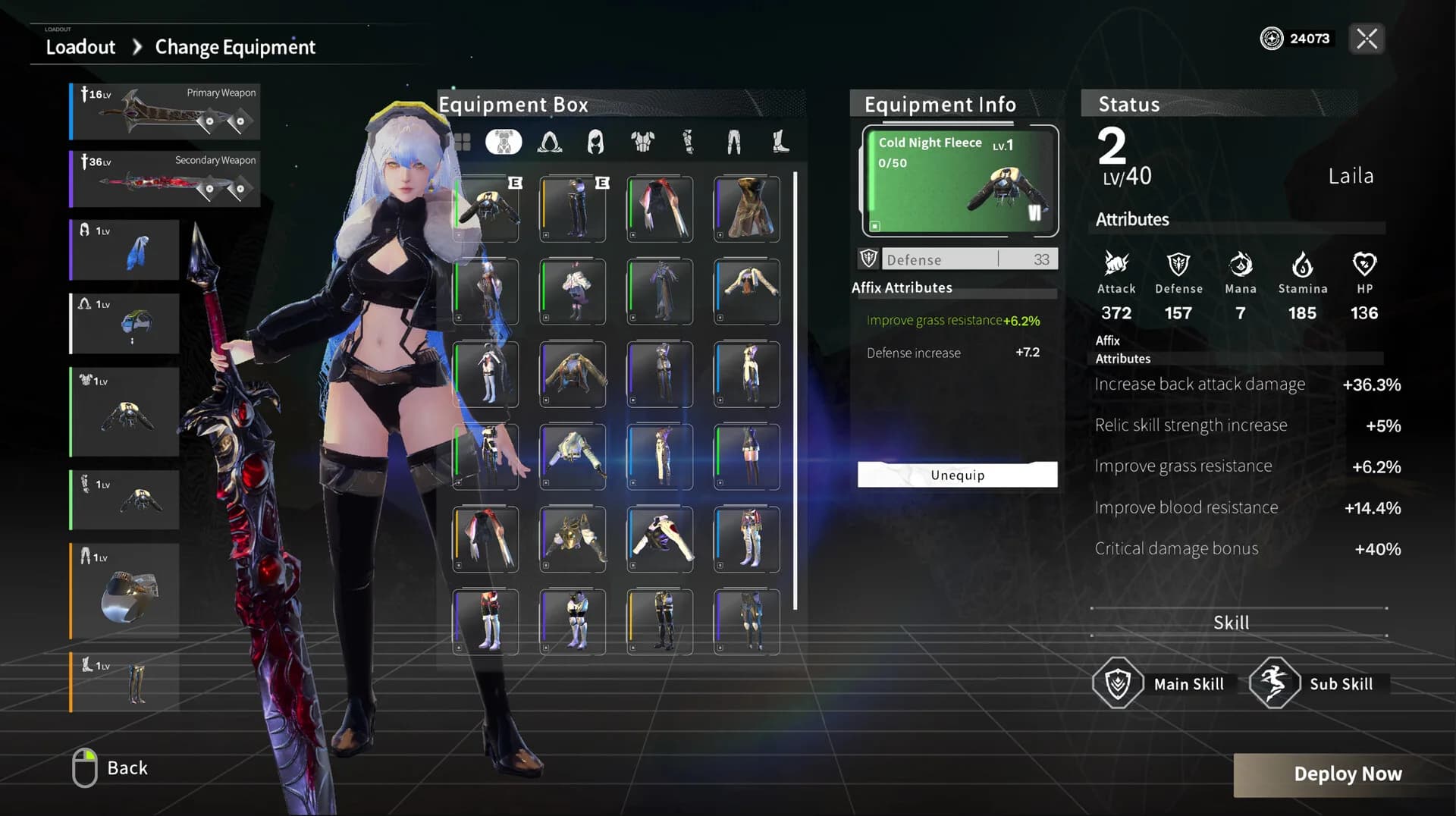Viewport: 1456px width, 816px height.
Task: Select the full body outfit filter tab
Action: (x=504, y=142)
